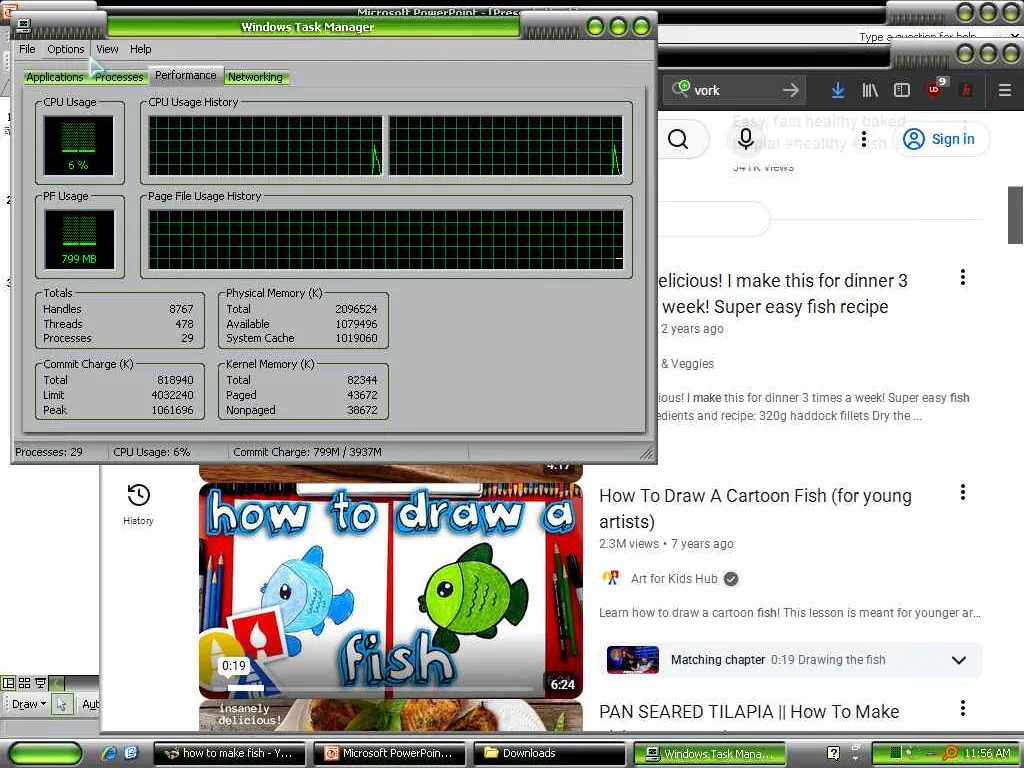The height and width of the screenshot is (768, 1024).
Task: Open the Firefox library icon
Action: [870, 90]
